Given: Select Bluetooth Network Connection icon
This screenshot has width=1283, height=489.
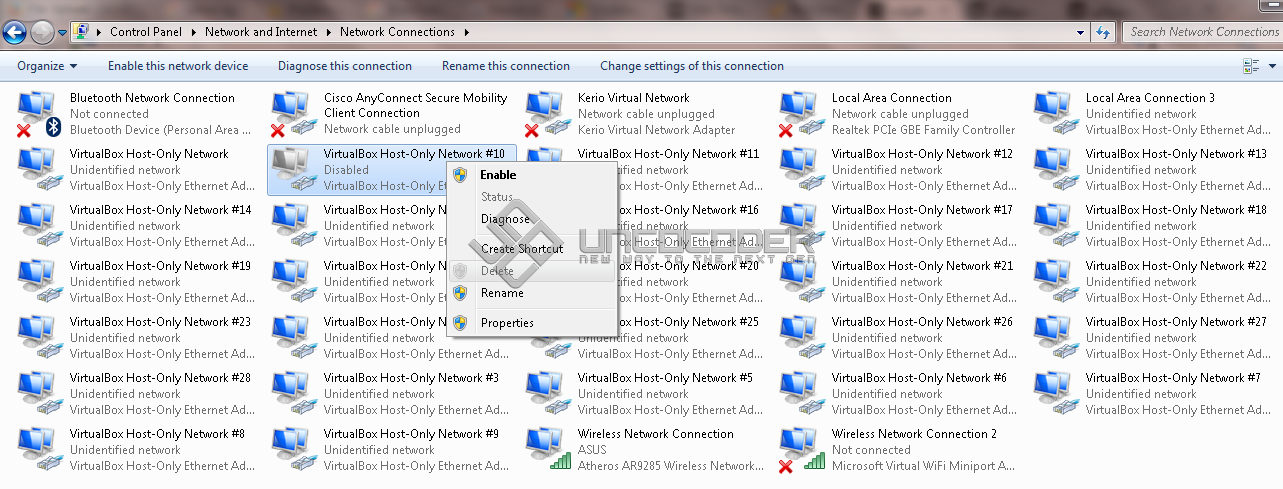Looking at the screenshot, I should 39,114.
